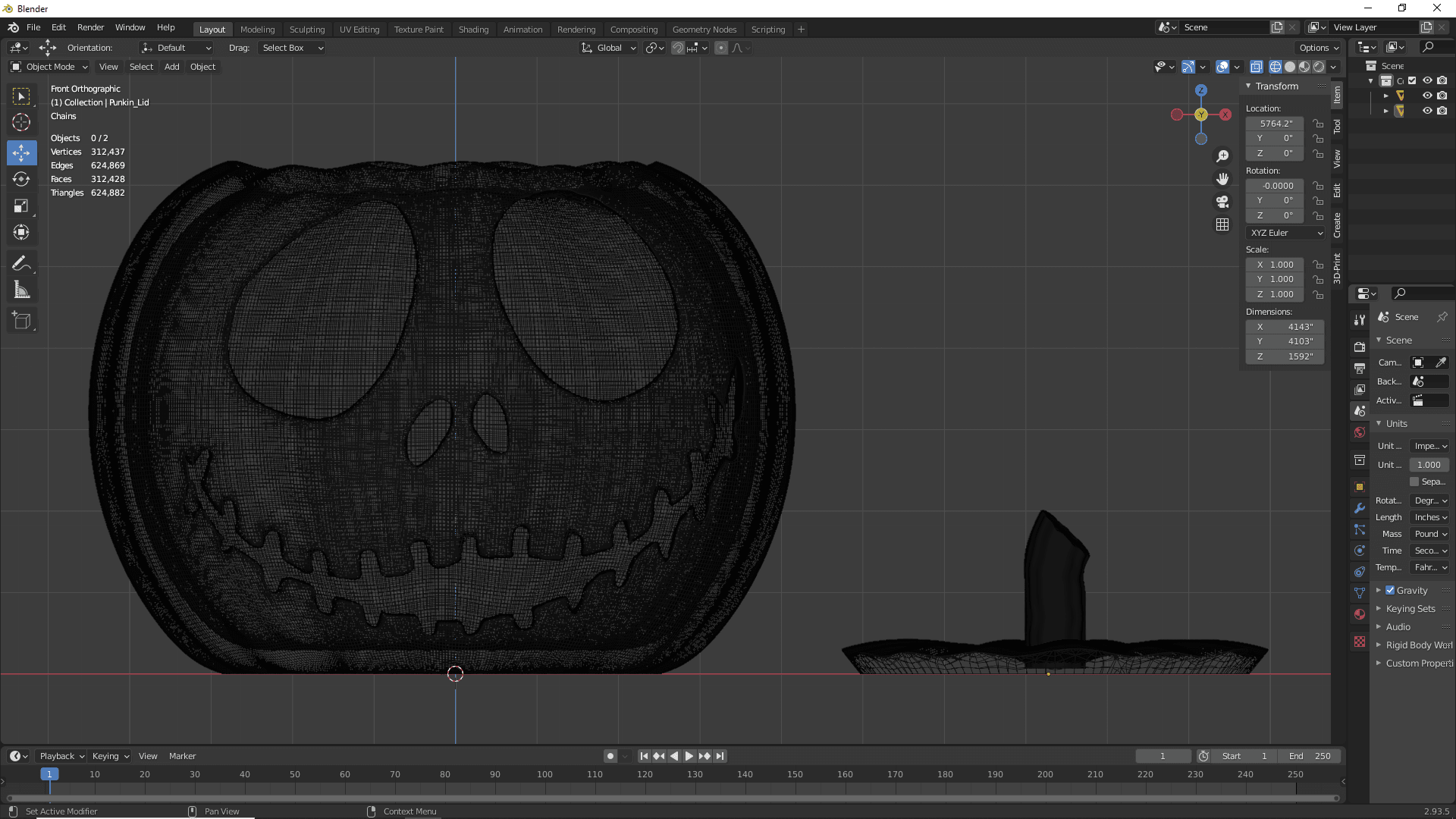Select the Transform tool
This screenshot has width=1456, height=819.
point(21,232)
